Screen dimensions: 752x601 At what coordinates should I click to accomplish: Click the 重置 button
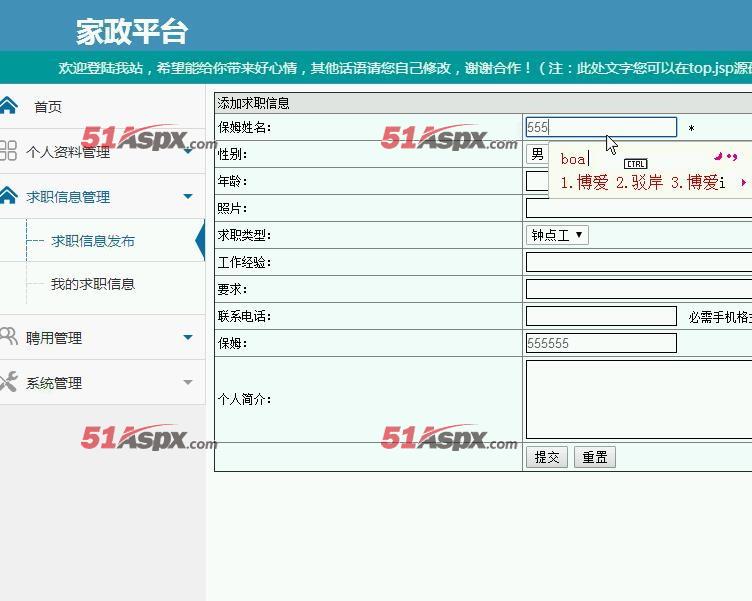(595, 457)
